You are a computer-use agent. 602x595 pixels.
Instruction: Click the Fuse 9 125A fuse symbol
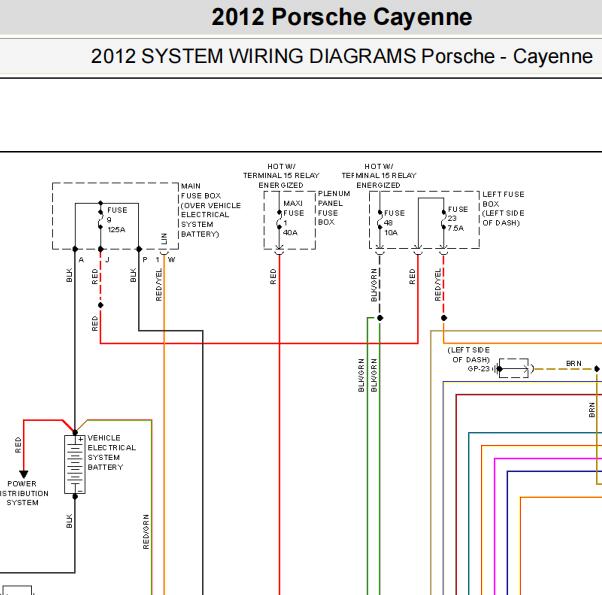pos(101,220)
